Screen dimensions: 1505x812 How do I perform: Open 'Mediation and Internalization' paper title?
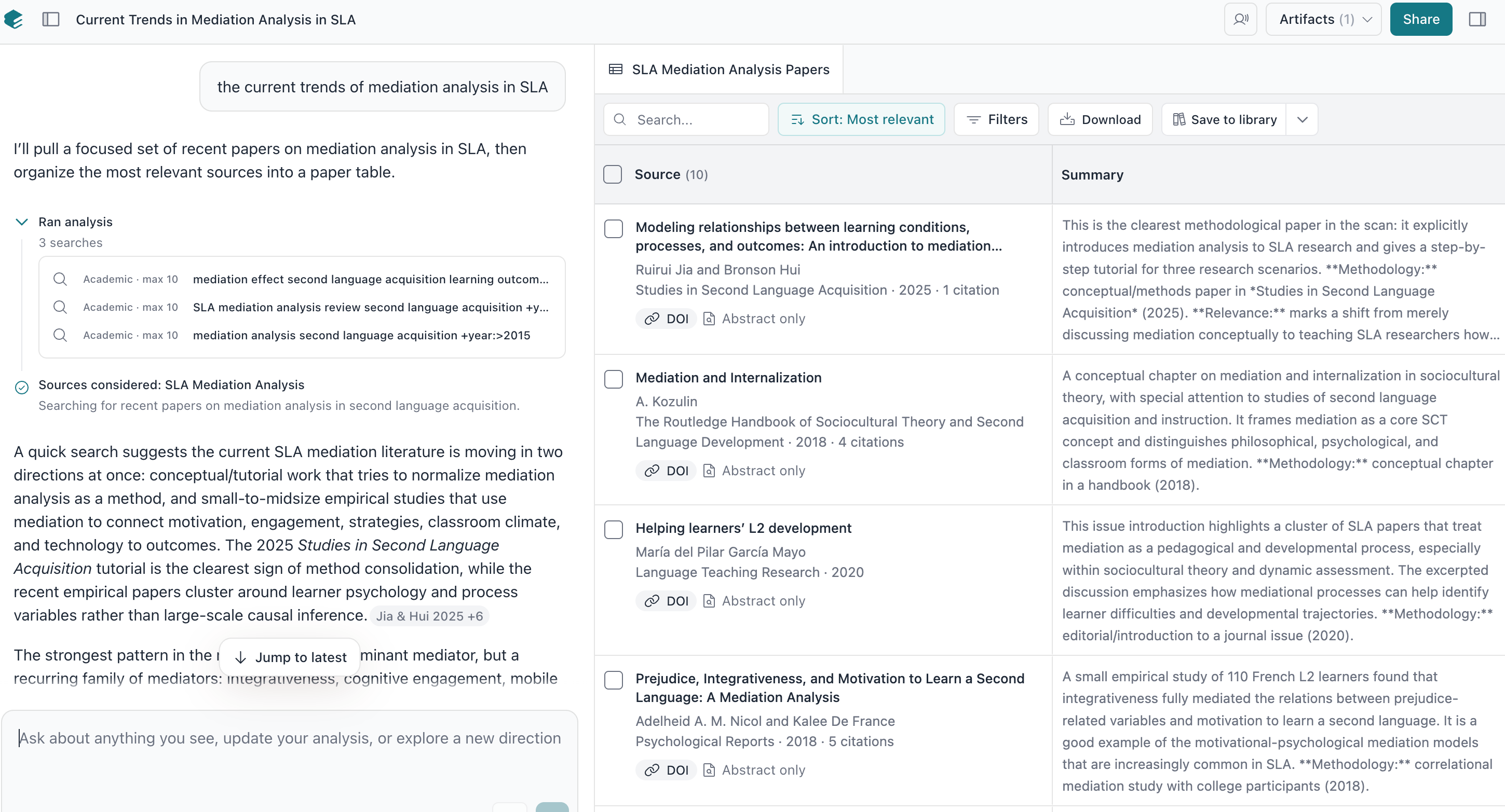(x=728, y=378)
